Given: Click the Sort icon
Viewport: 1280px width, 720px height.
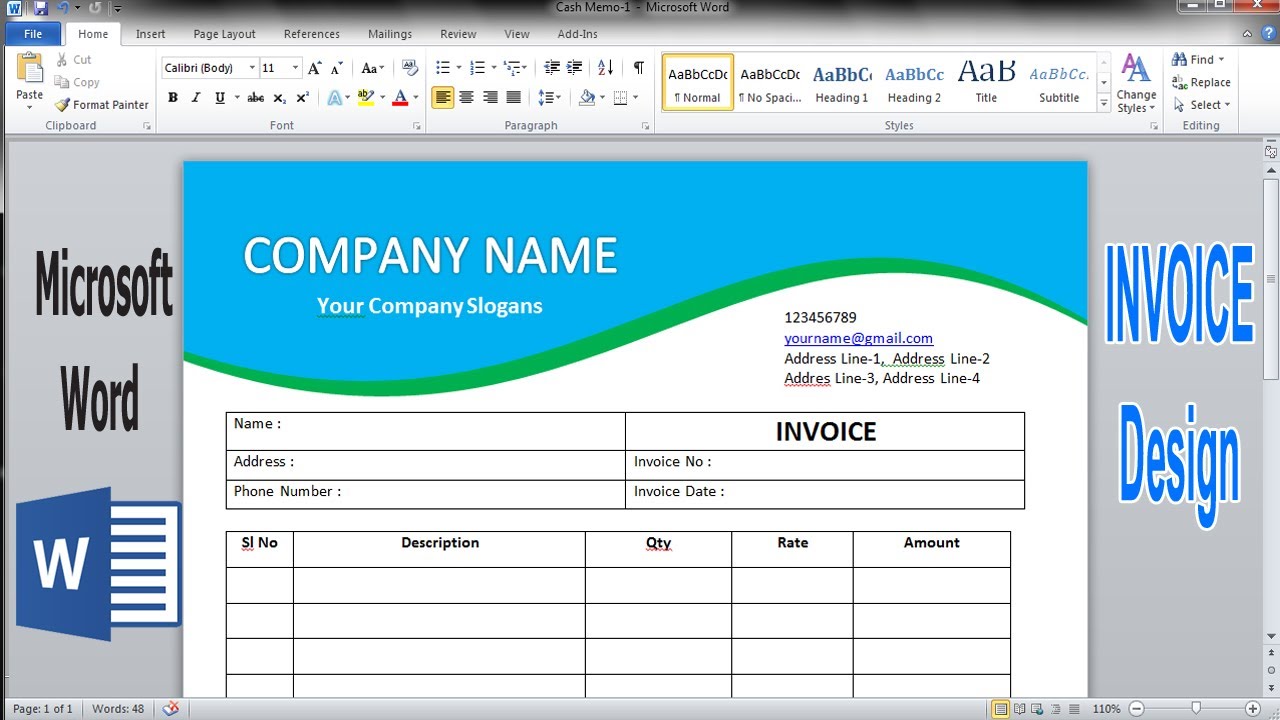Looking at the screenshot, I should pos(605,68).
